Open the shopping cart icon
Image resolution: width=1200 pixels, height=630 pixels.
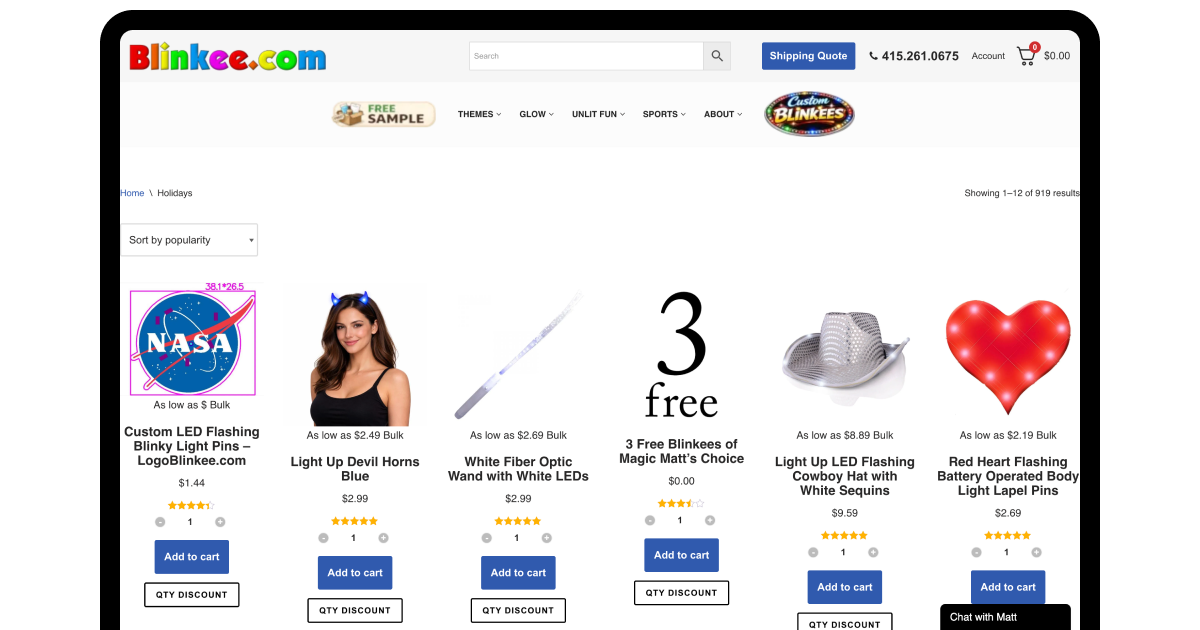(x=1027, y=55)
